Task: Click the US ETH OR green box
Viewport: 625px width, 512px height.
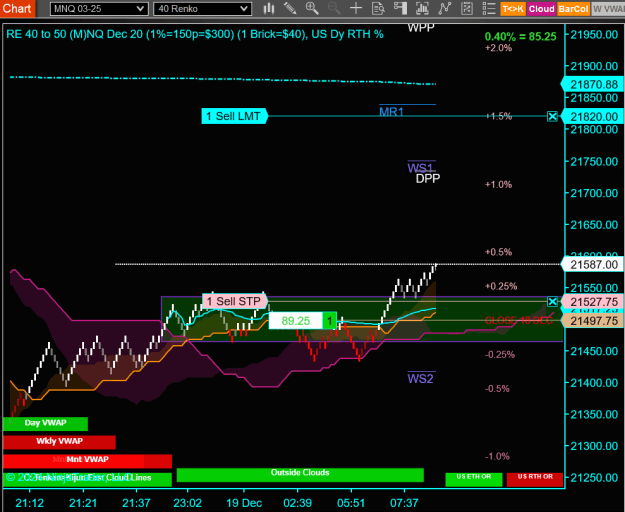Action: (x=474, y=479)
